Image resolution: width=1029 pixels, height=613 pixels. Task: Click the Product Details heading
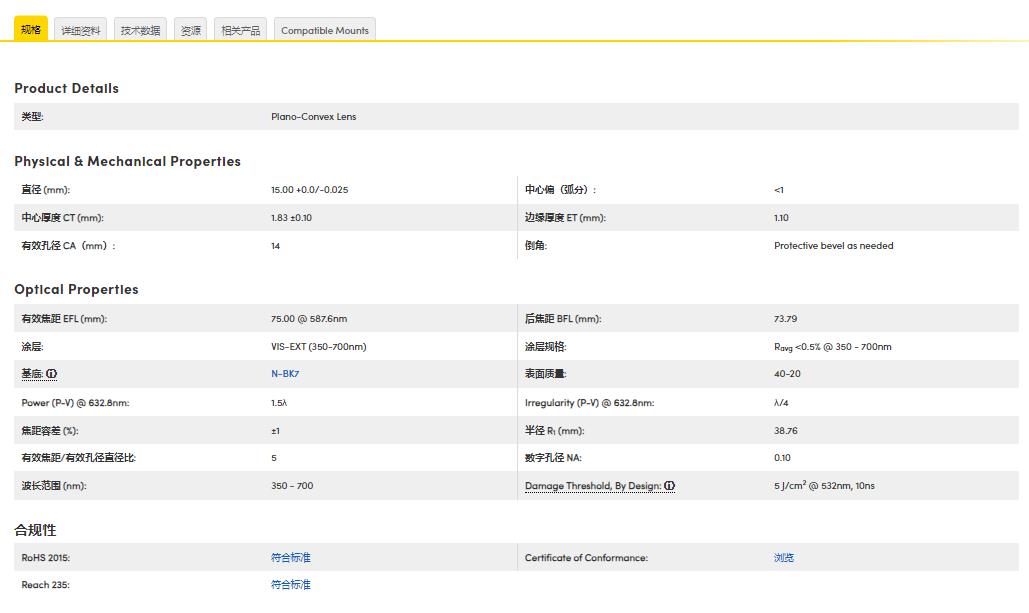tap(66, 88)
